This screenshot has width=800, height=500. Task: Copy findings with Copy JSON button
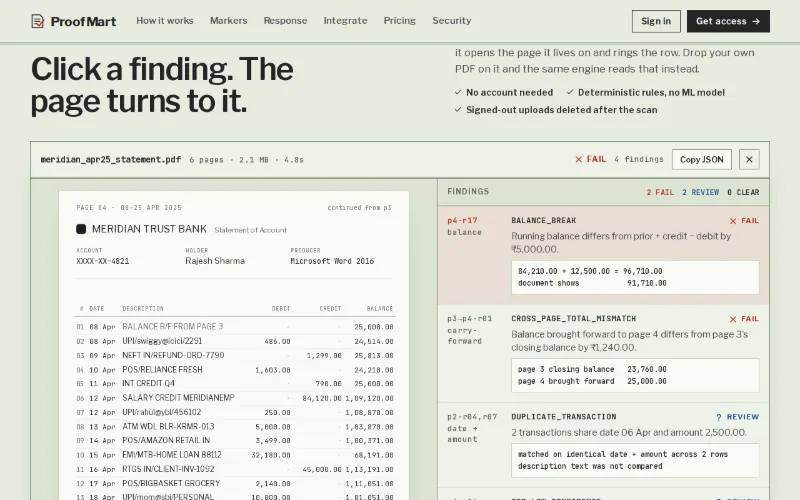[x=702, y=160]
